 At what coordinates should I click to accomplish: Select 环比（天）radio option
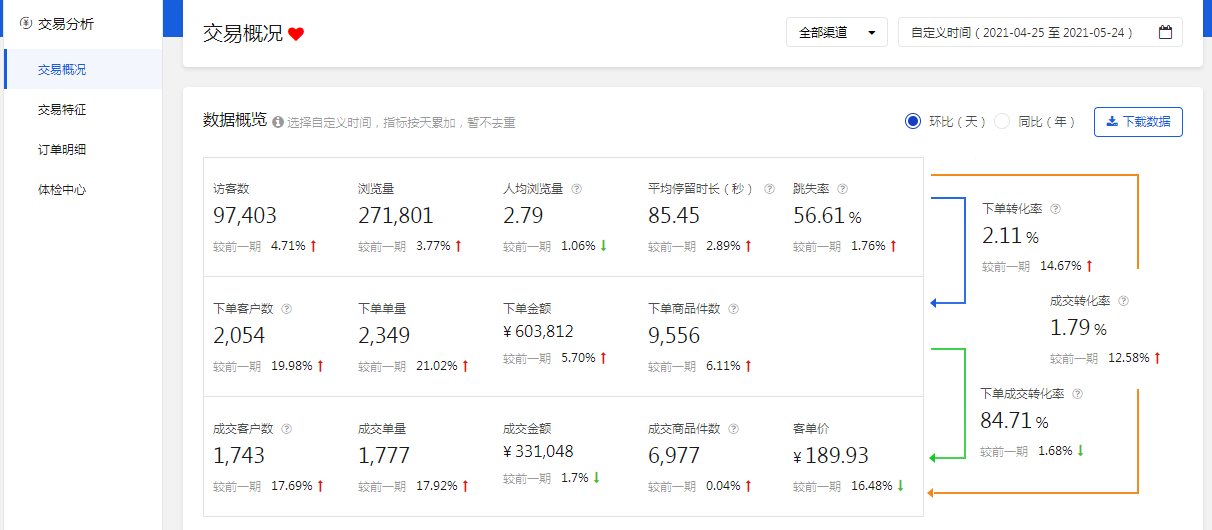click(912, 121)
